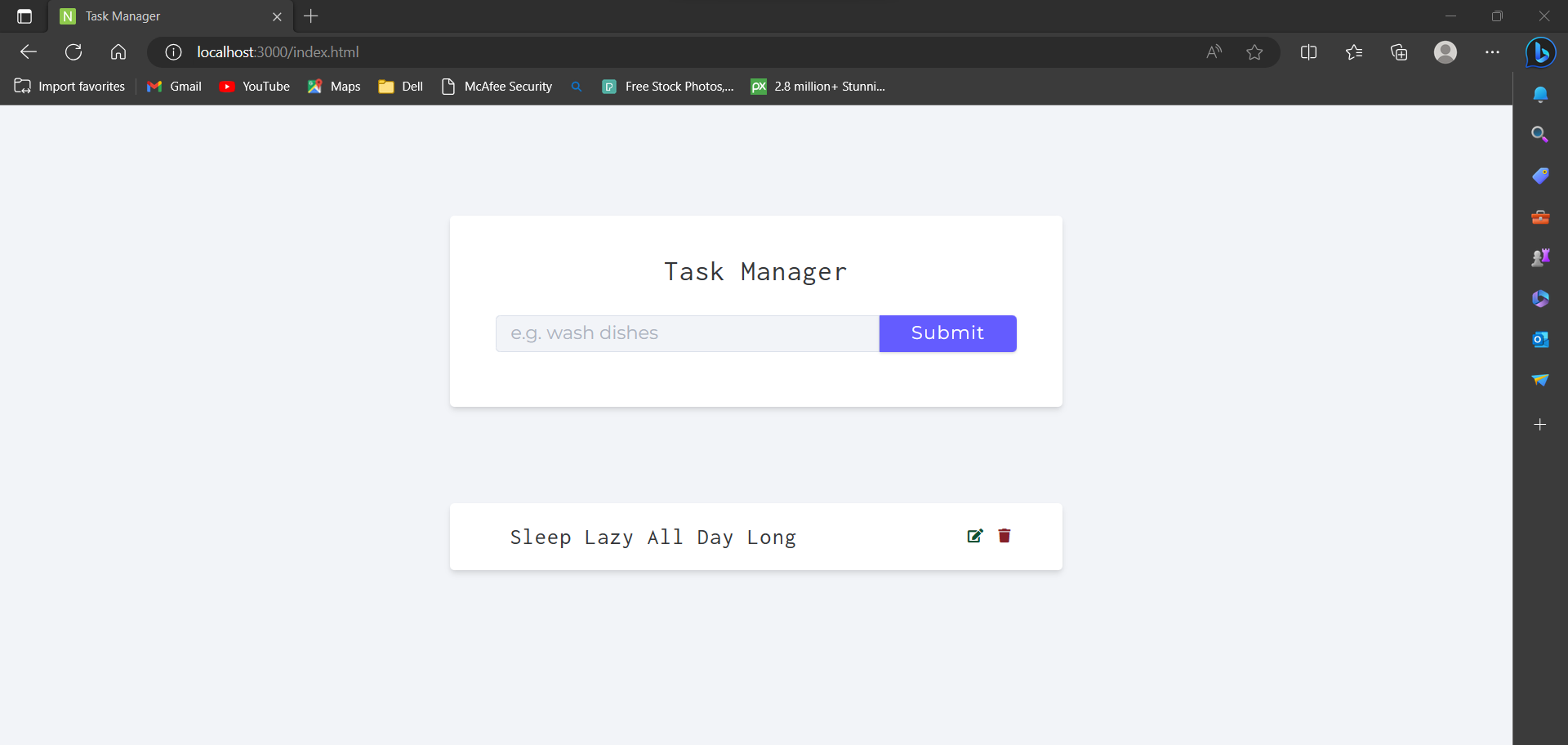Open the 'Sleep Lazy All Day Long' task text
The width and height of the screenshot is (1568, 745).
coord(653,538)
